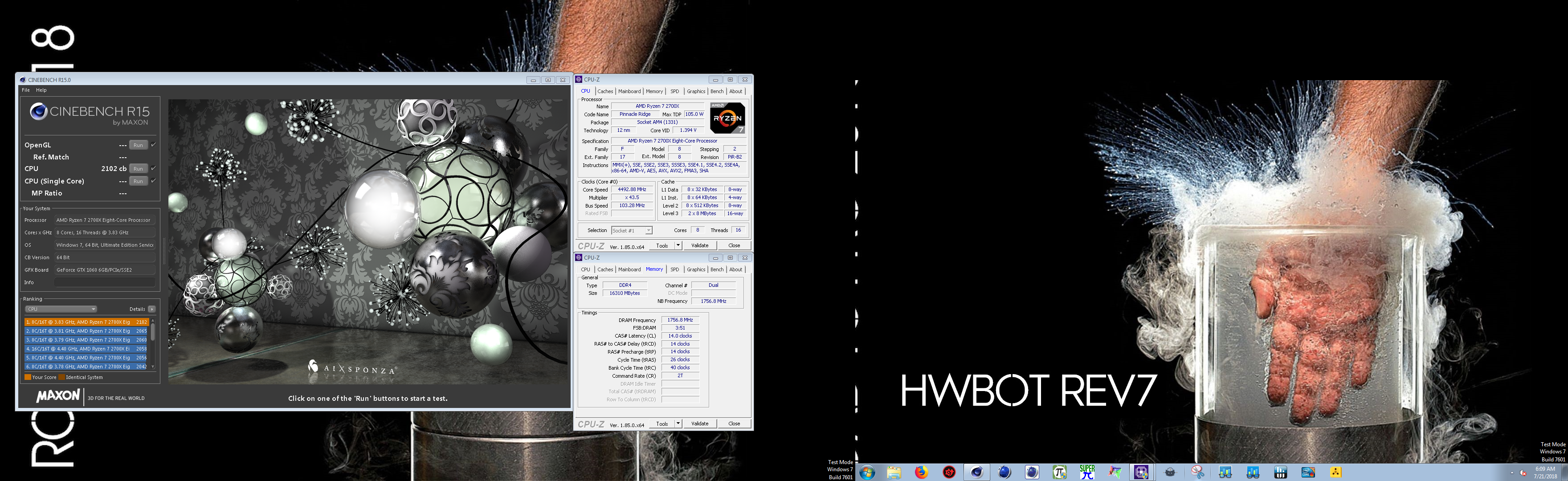
Task: Select ranking row 4 16C/16T @ 4.40 GHz
Action: [86, 349]
